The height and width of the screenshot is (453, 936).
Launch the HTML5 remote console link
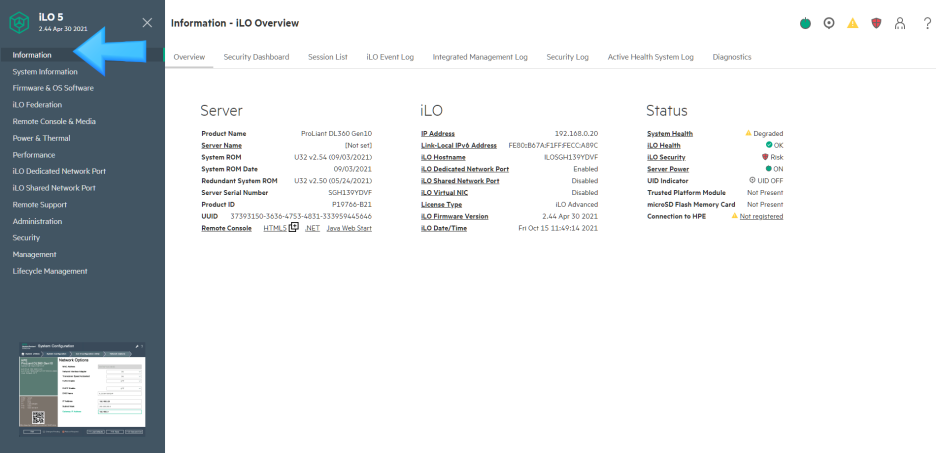click(x=275, y=228)
